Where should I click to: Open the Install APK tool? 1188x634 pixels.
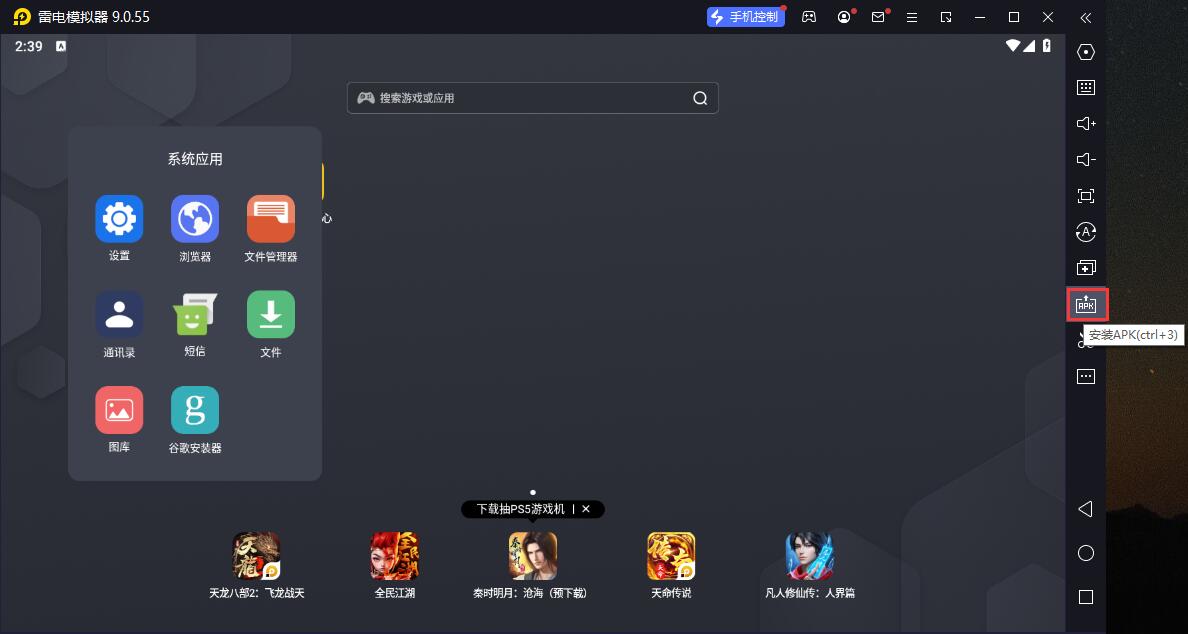click(x=1086, y=304)
